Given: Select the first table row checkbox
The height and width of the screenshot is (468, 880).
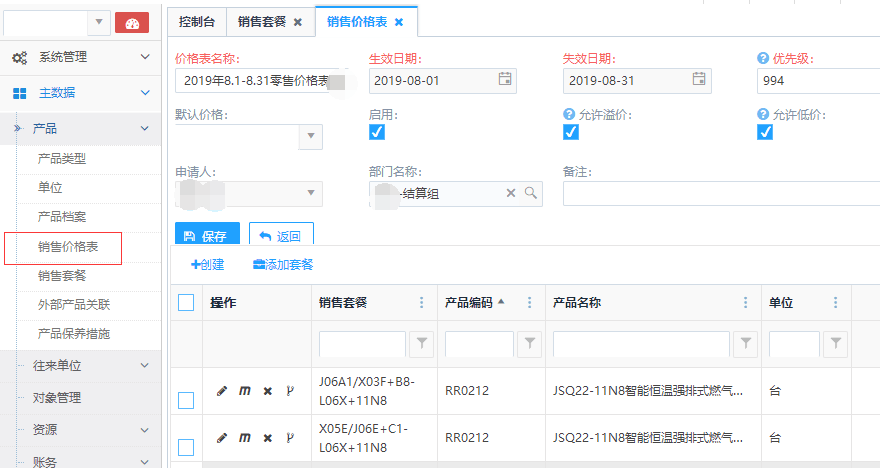Looking at the screenshot, I should coord(186,400).
